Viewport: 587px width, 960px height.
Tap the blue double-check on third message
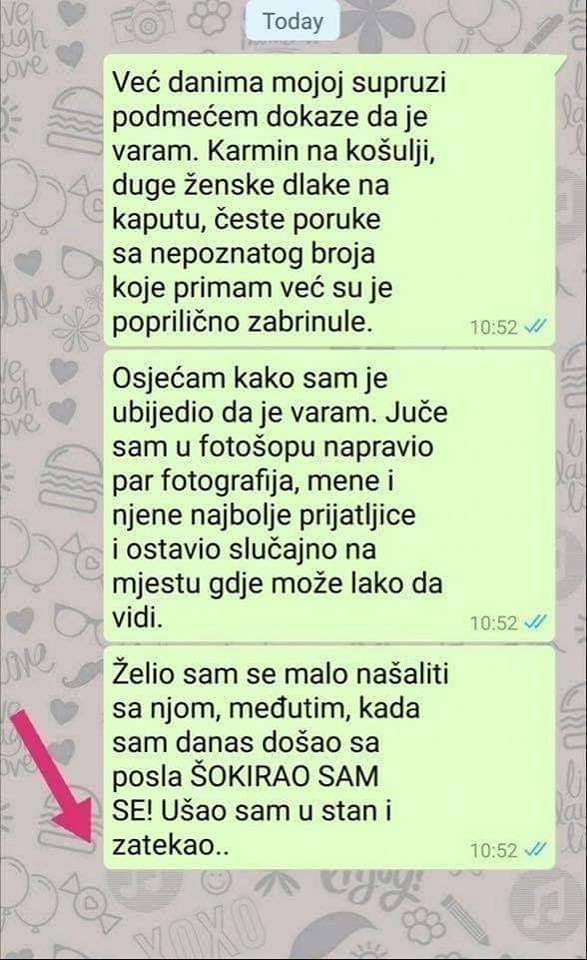click(536, 850)
